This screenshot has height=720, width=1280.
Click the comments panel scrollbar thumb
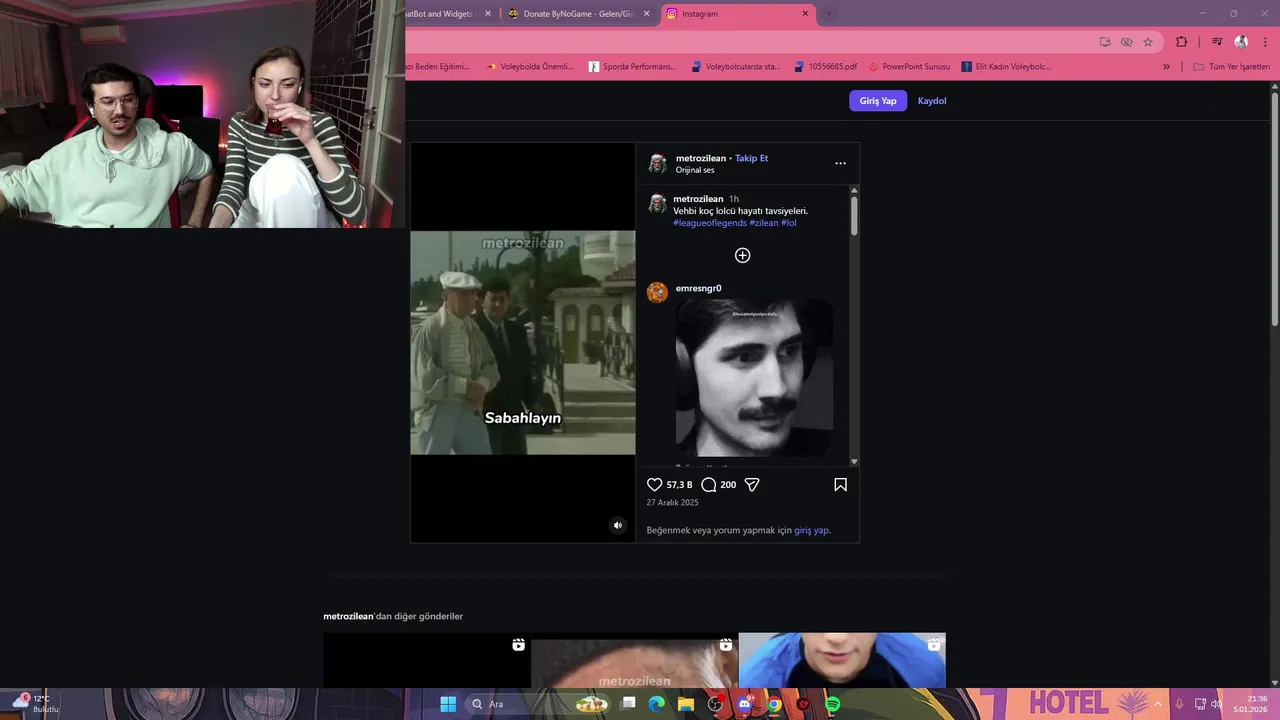(x=854, y=216)
